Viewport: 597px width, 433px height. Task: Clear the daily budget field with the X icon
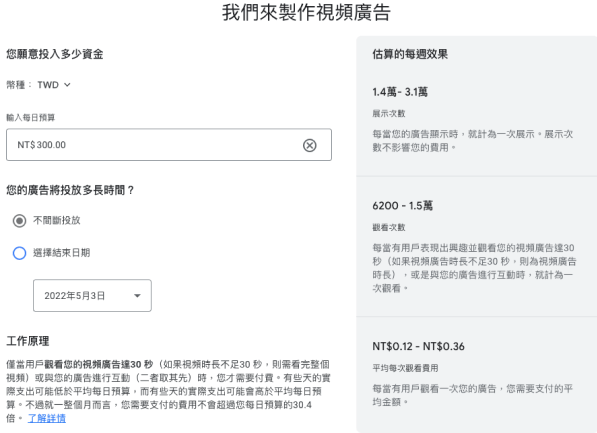tap(310, 145)
